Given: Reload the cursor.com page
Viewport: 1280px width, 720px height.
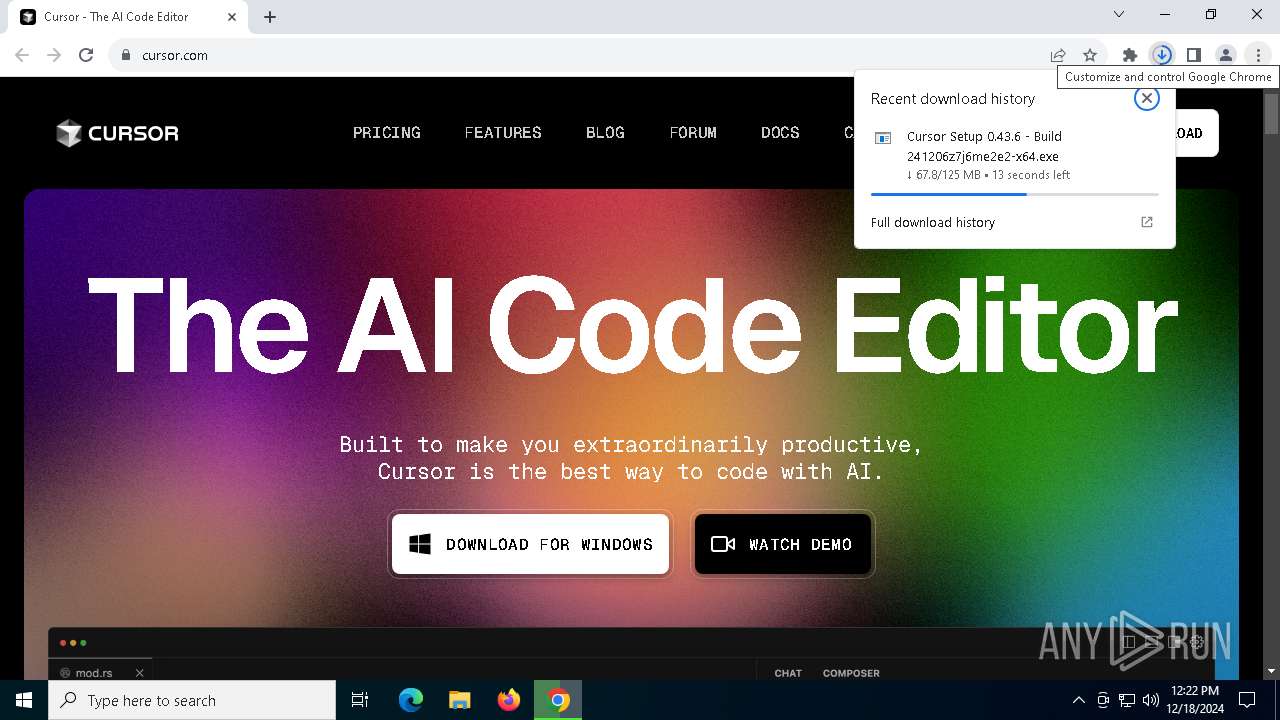Looking at the screenshot, I should 86,55.
